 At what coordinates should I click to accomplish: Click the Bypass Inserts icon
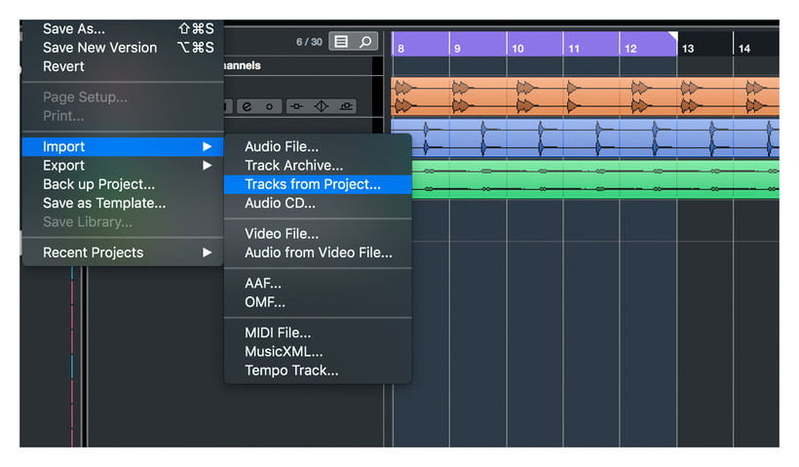click(x=297, y=106)
